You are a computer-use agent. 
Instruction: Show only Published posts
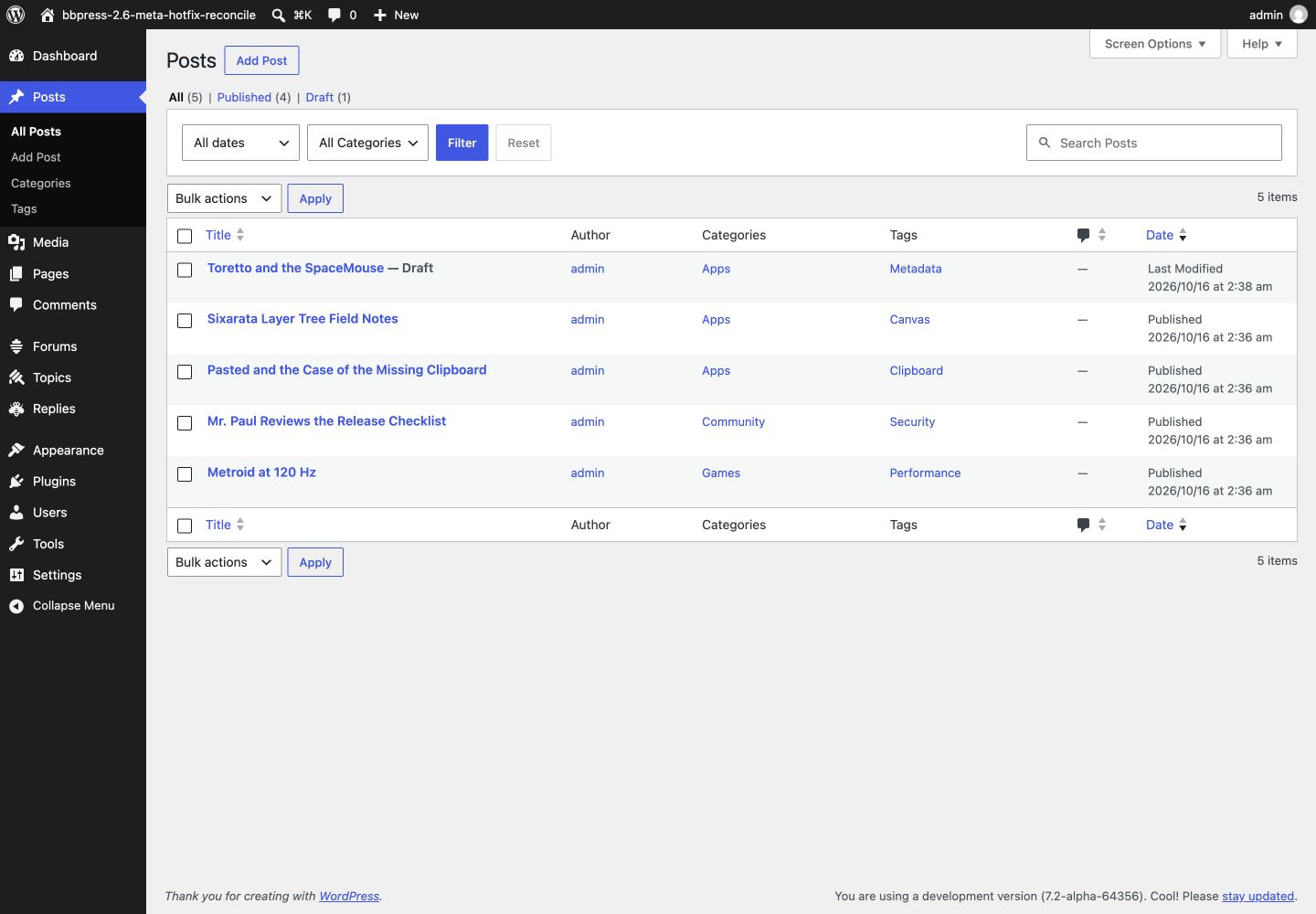pos(244,97)
